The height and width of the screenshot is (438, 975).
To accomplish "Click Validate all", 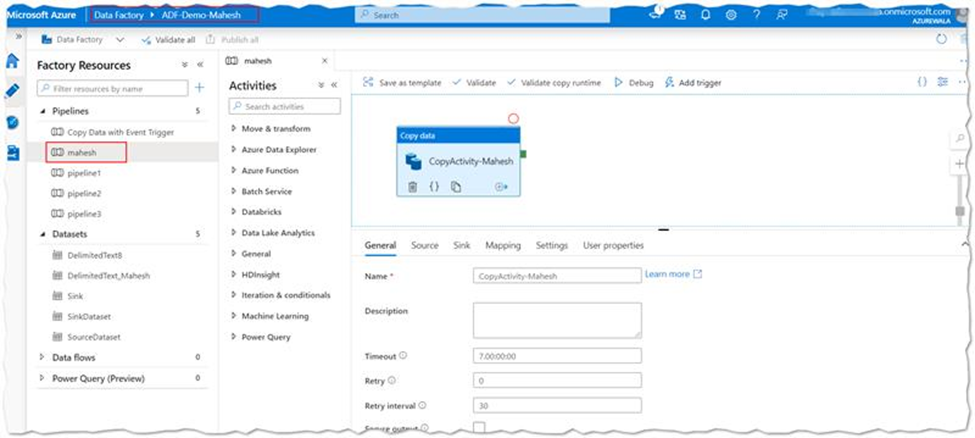I will click(x=168, y=39).
